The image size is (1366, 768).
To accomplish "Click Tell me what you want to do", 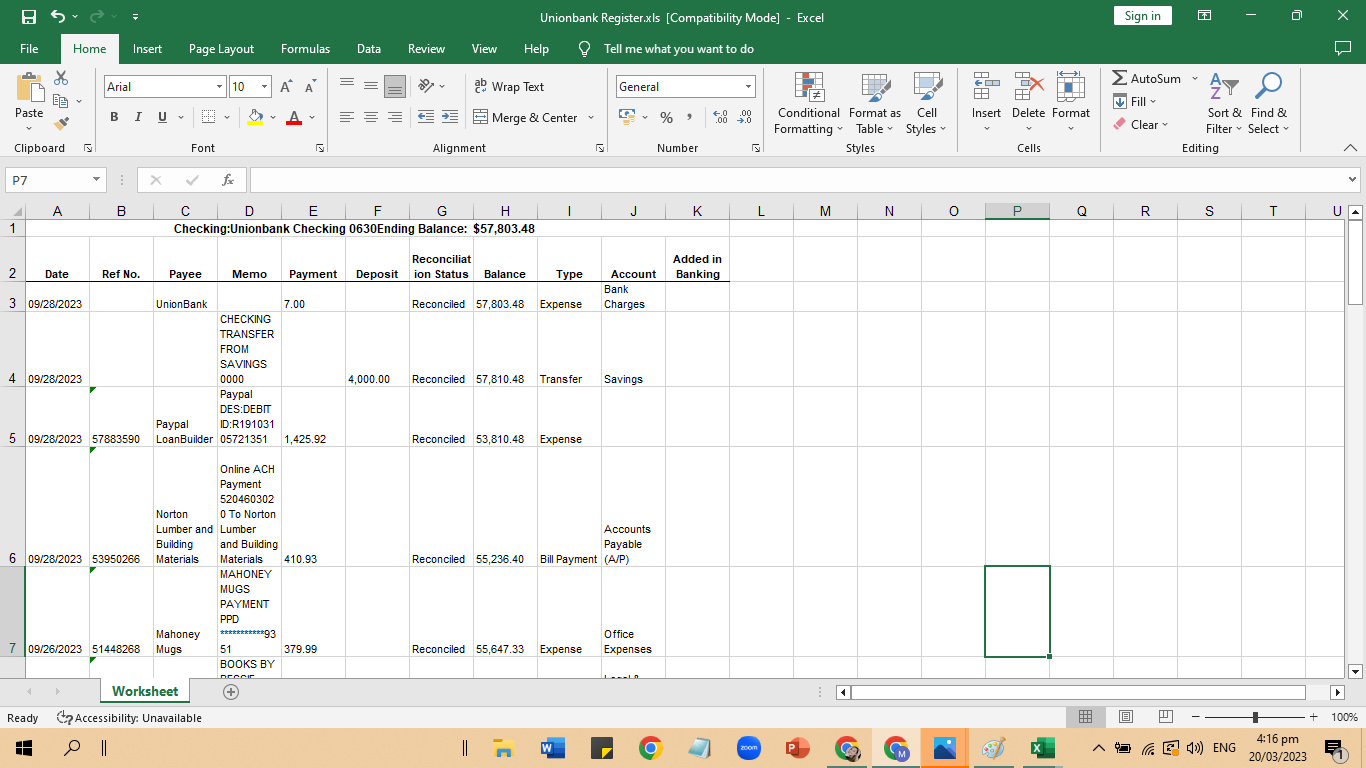I will [x=678, y=48].
